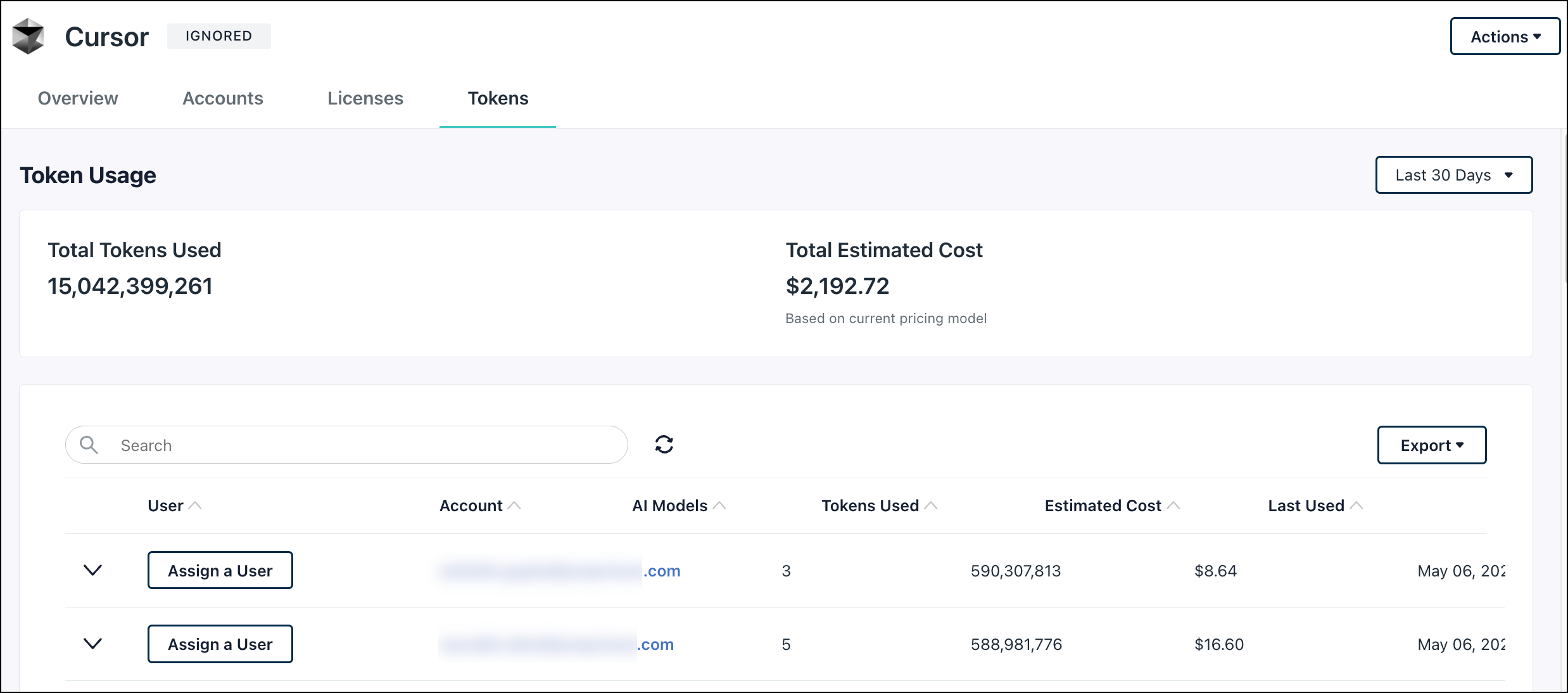1568x693 pixels.
Task: Click the AI Models column header
Action: pos(670,505)
